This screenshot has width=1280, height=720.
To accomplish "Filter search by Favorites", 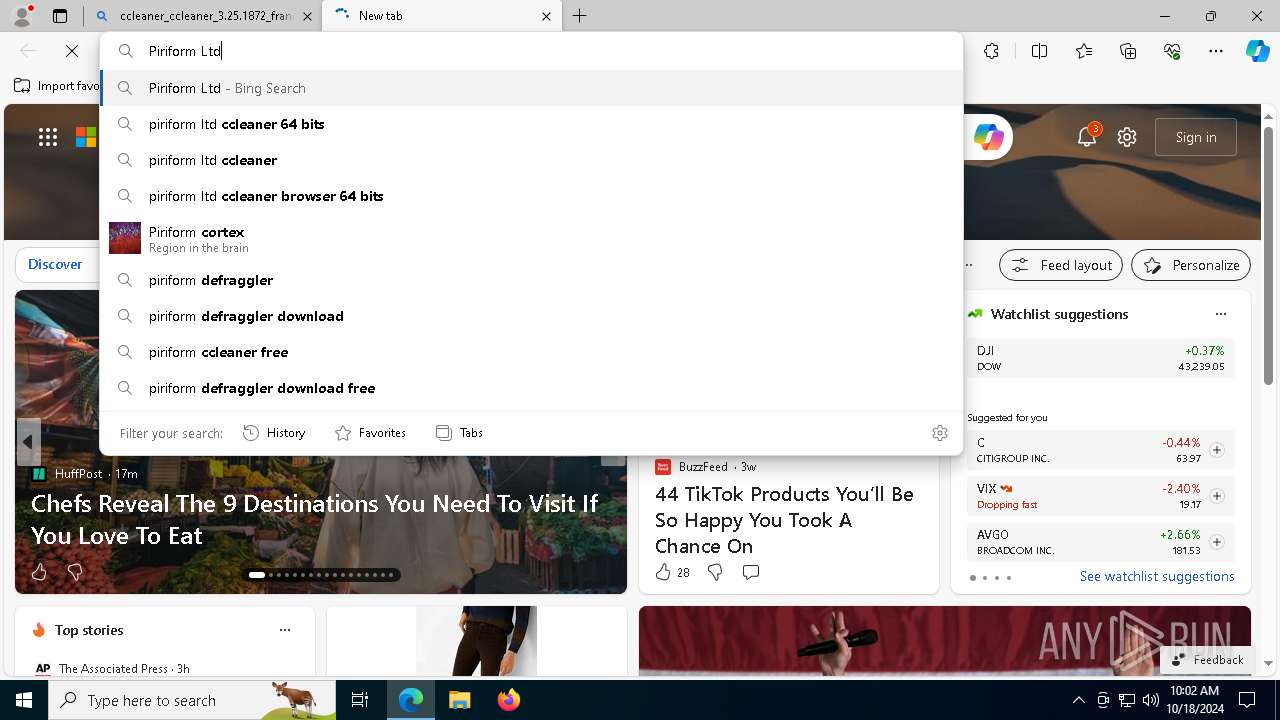I will pos(370,433).
